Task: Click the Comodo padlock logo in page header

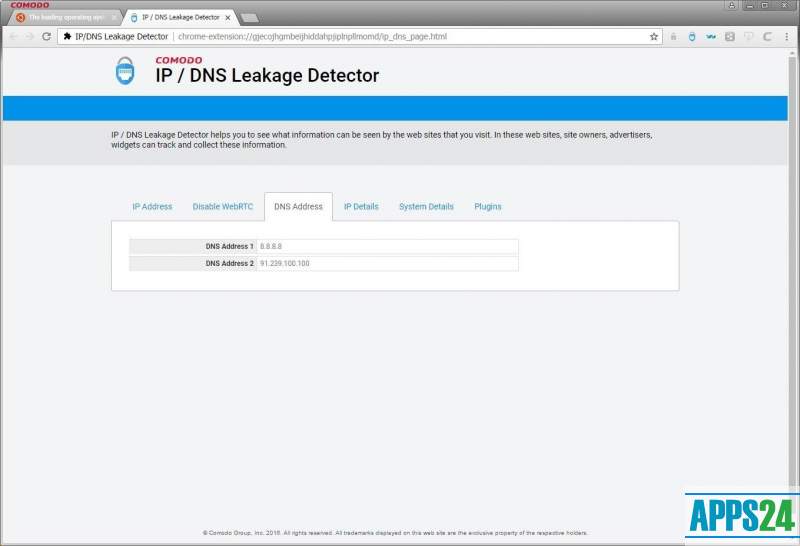Action: 125,70
